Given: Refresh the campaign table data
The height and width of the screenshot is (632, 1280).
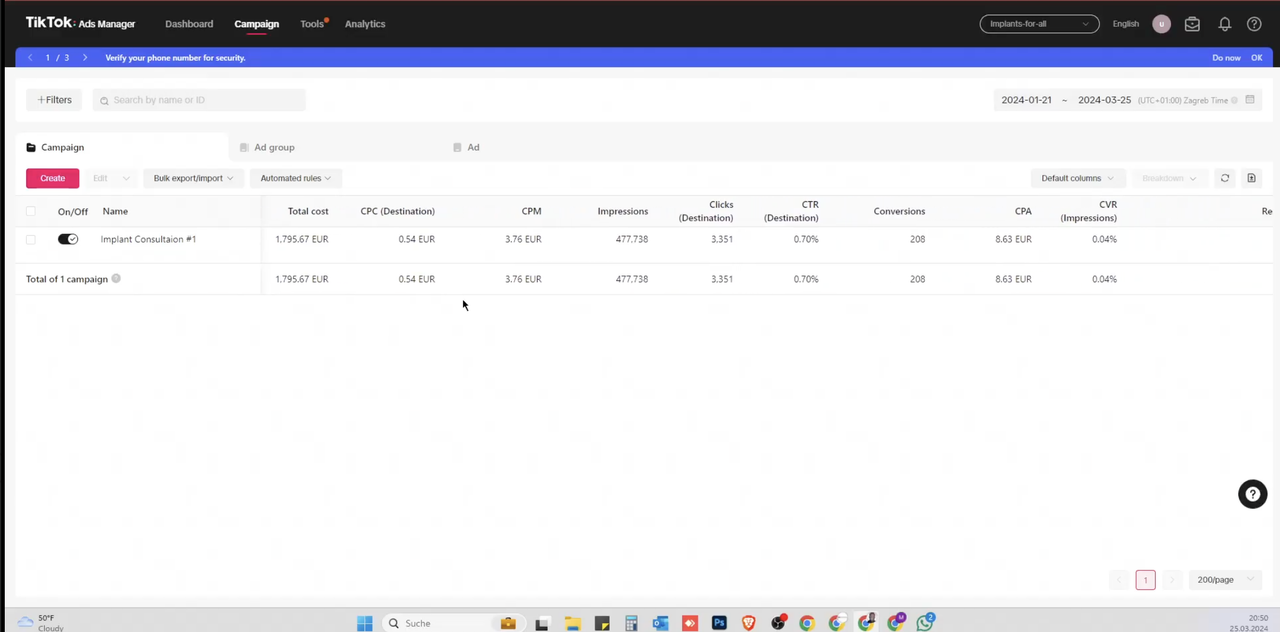Looking at the screenshot, I should 1224,178.
